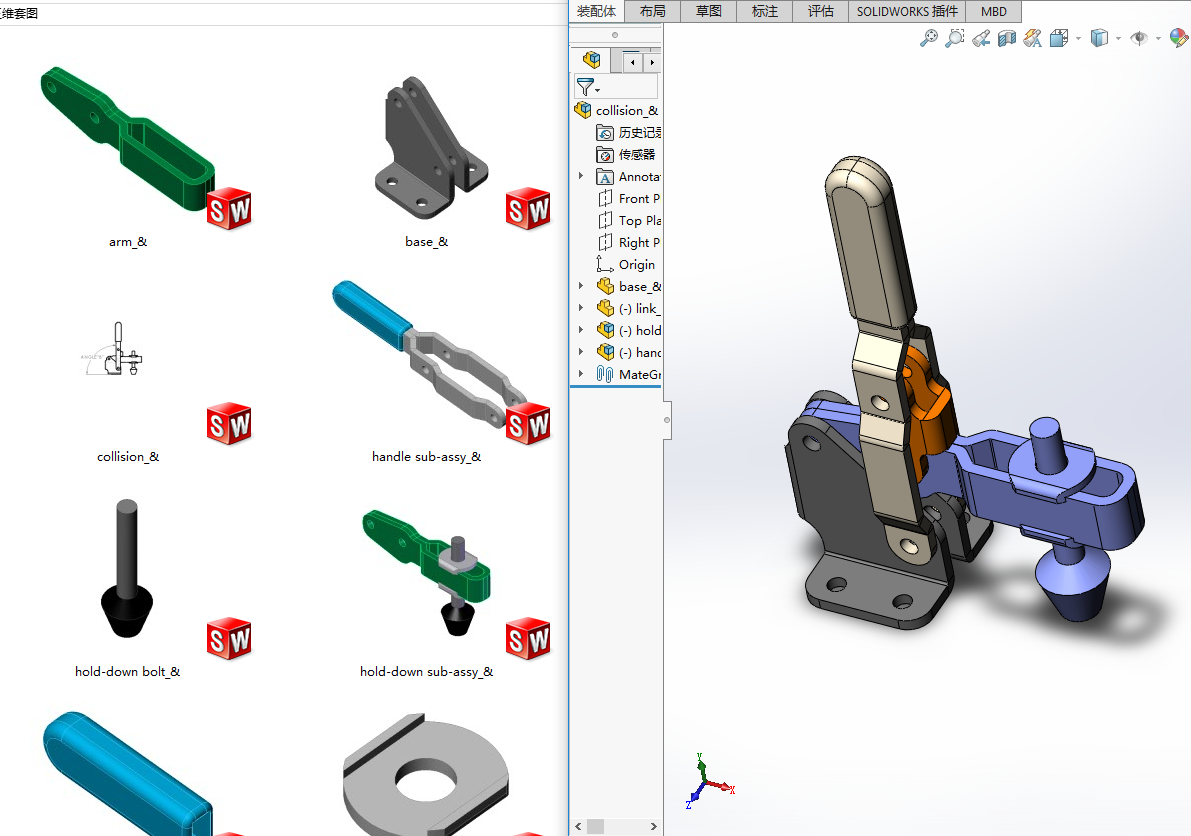Click the hold-down sub-assy_& file name

426,672
